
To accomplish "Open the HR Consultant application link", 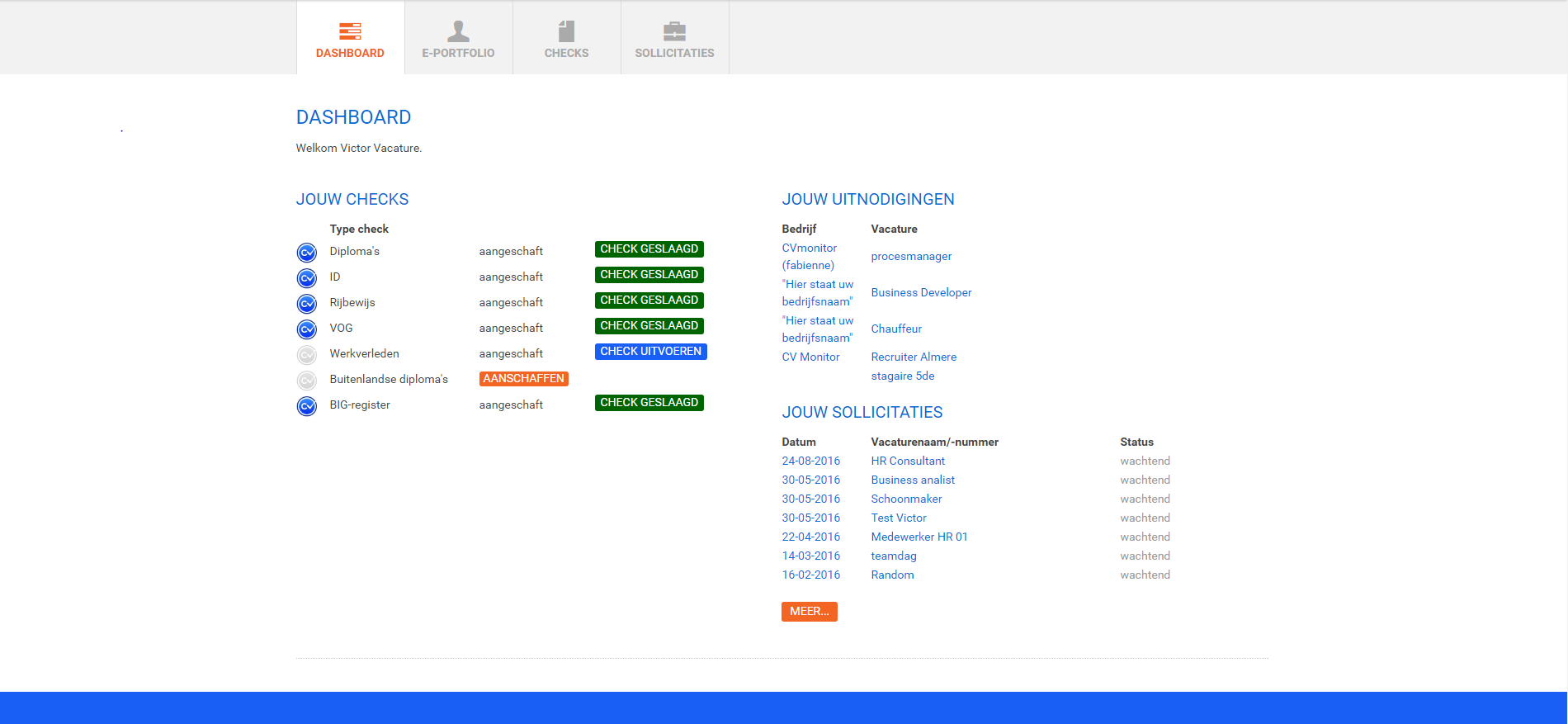I will [908, 461].
